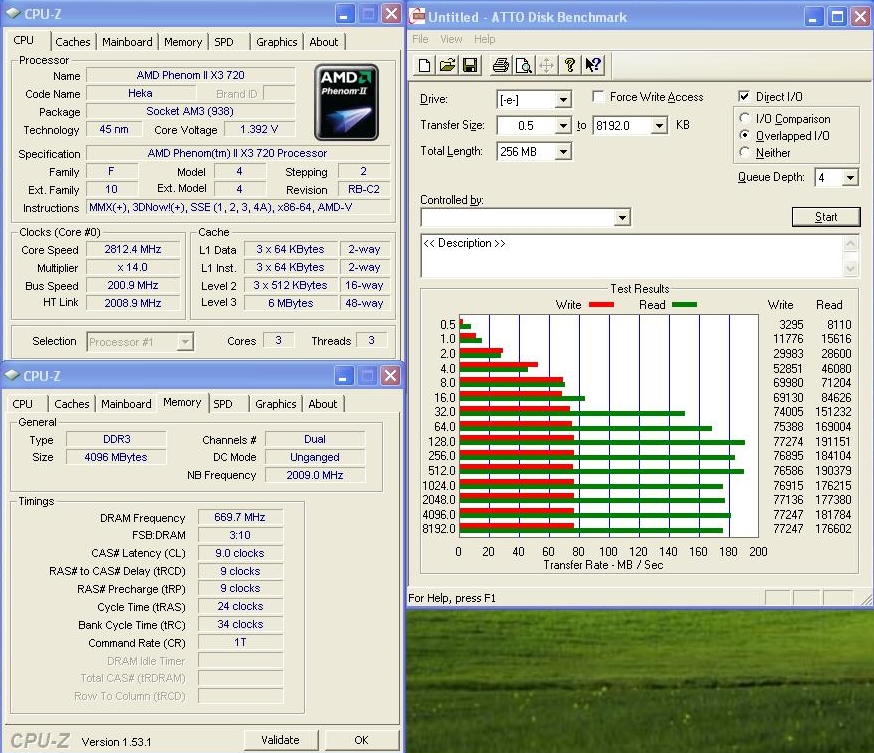Open the Processor #1 Selection dropdown
The height and width of the screenshot is (753, 874).
(184, 342)
